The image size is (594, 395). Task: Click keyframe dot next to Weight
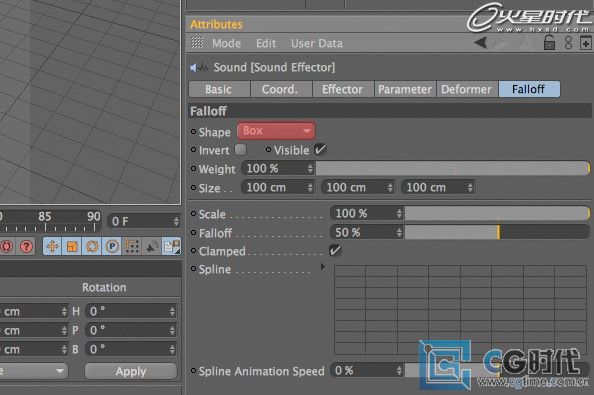click(x=193, y=169)
